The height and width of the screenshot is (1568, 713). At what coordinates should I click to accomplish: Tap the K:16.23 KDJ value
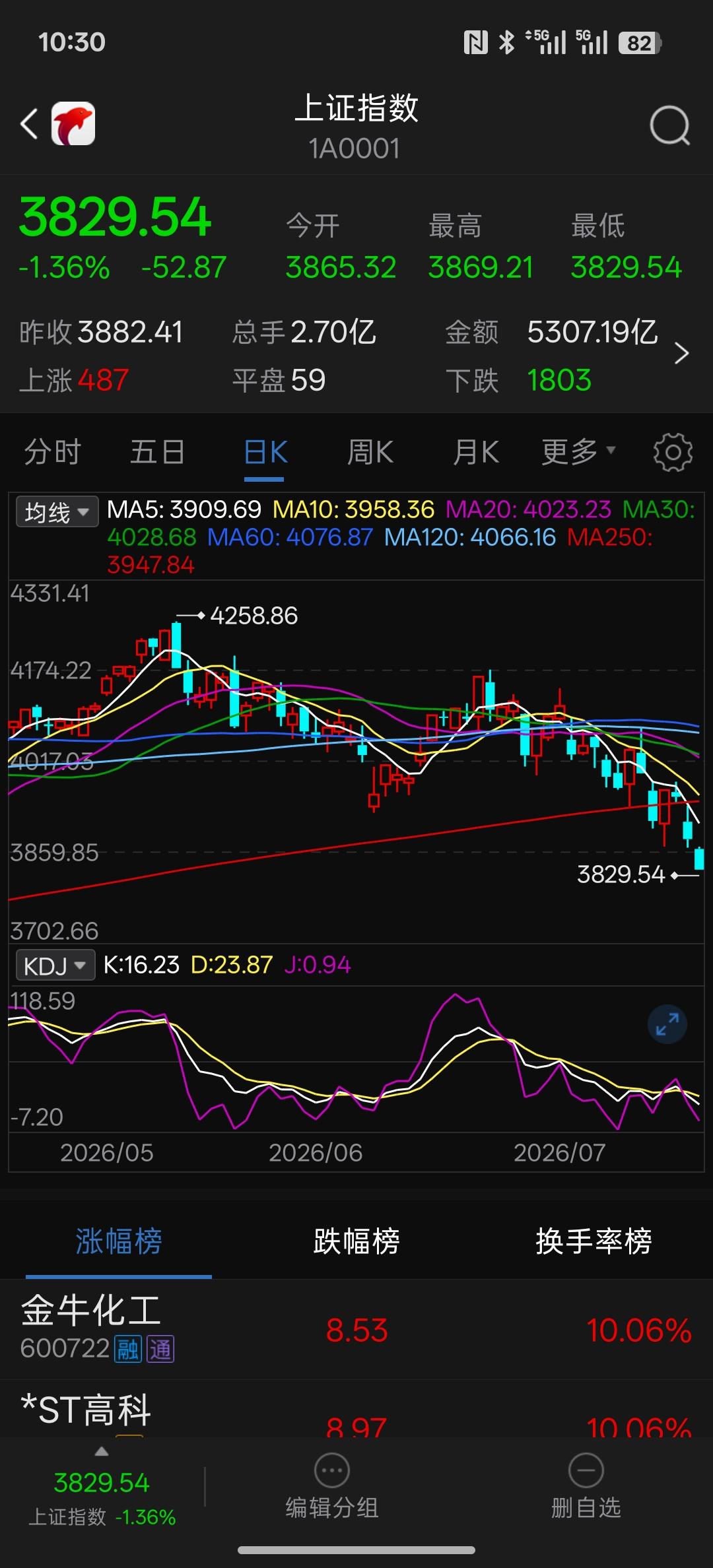(x=141, y=965)
